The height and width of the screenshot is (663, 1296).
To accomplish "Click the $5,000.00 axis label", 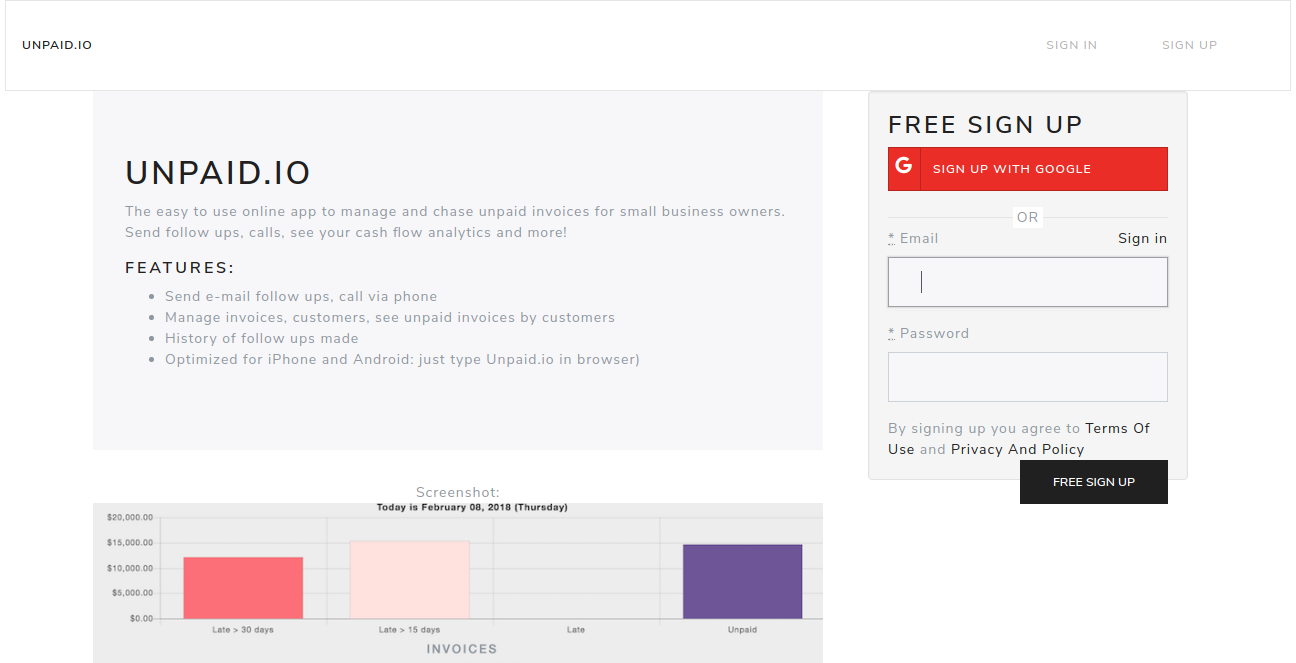I will [132, 593].
